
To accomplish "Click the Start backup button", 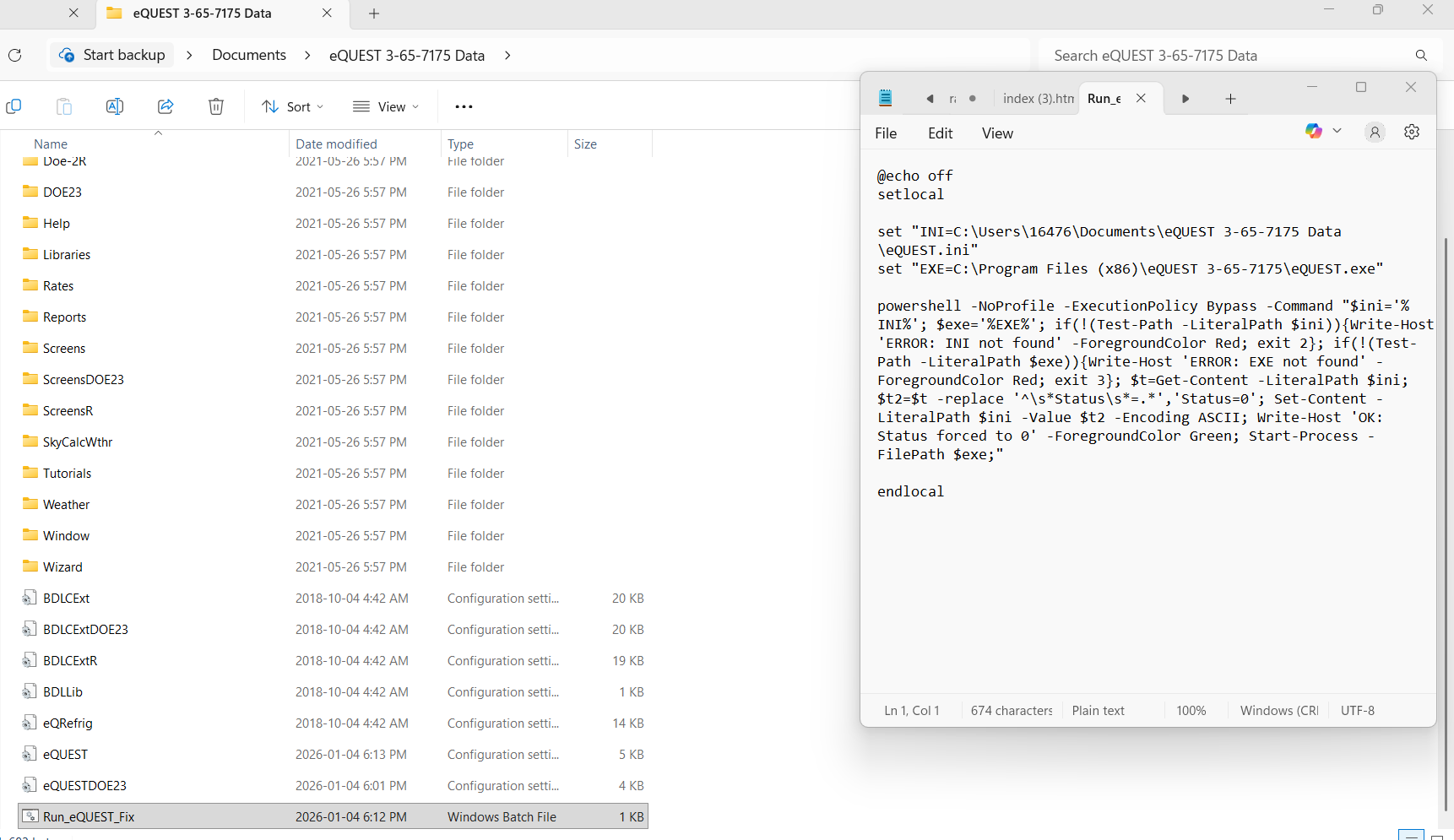I will pyautogui.click(x=112, y=56).
